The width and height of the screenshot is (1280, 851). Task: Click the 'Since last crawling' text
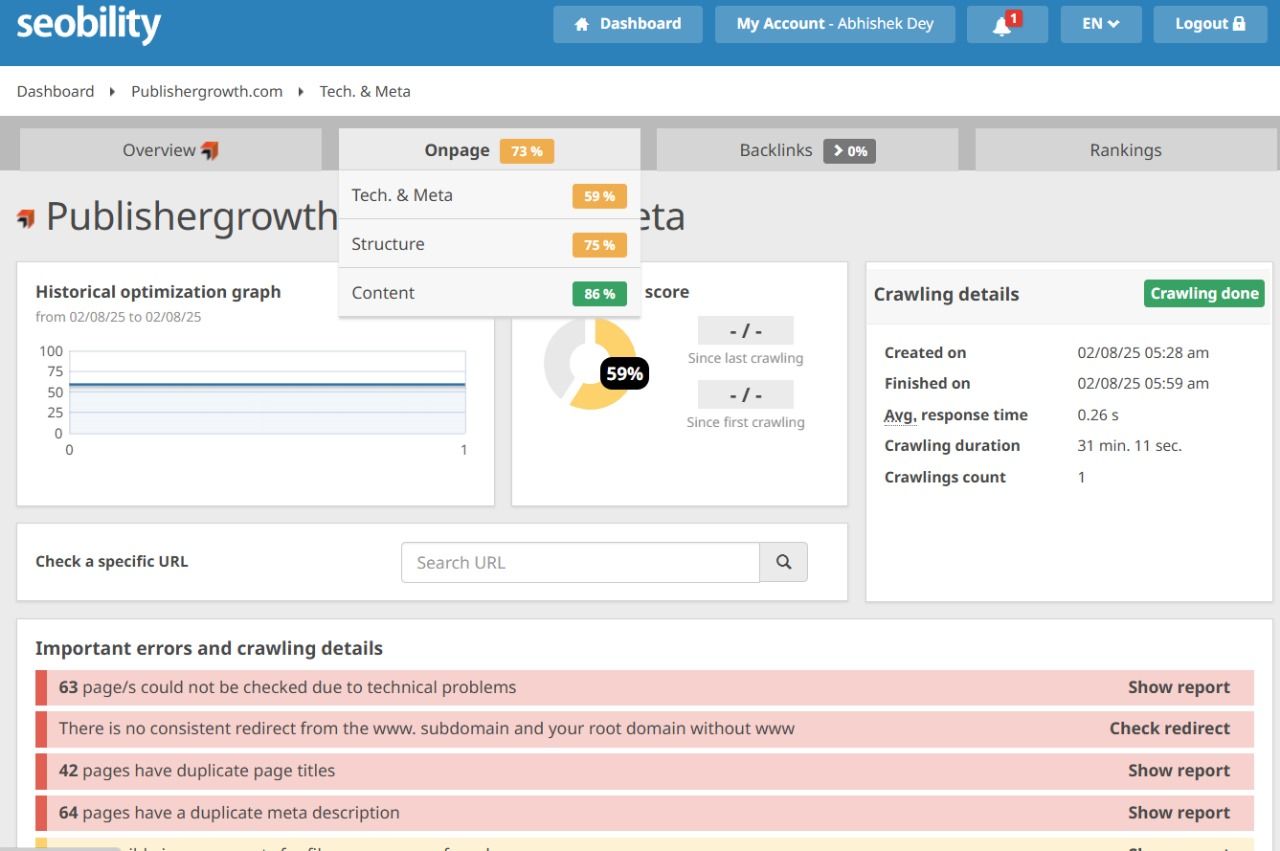[745, 358]
